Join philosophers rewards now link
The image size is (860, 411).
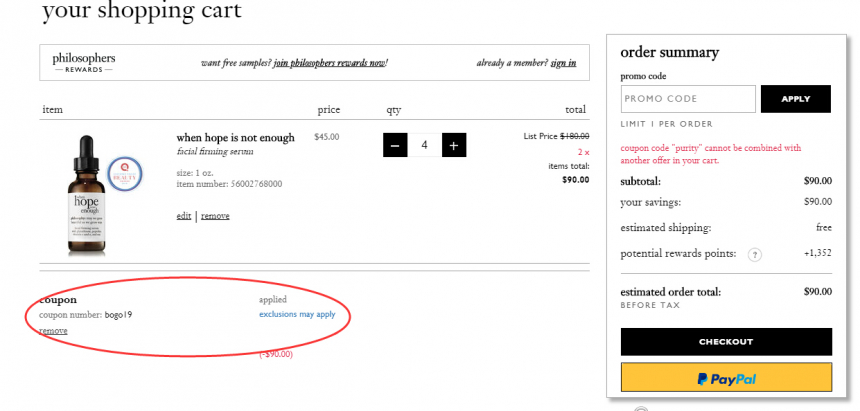(x=330, y=63)
